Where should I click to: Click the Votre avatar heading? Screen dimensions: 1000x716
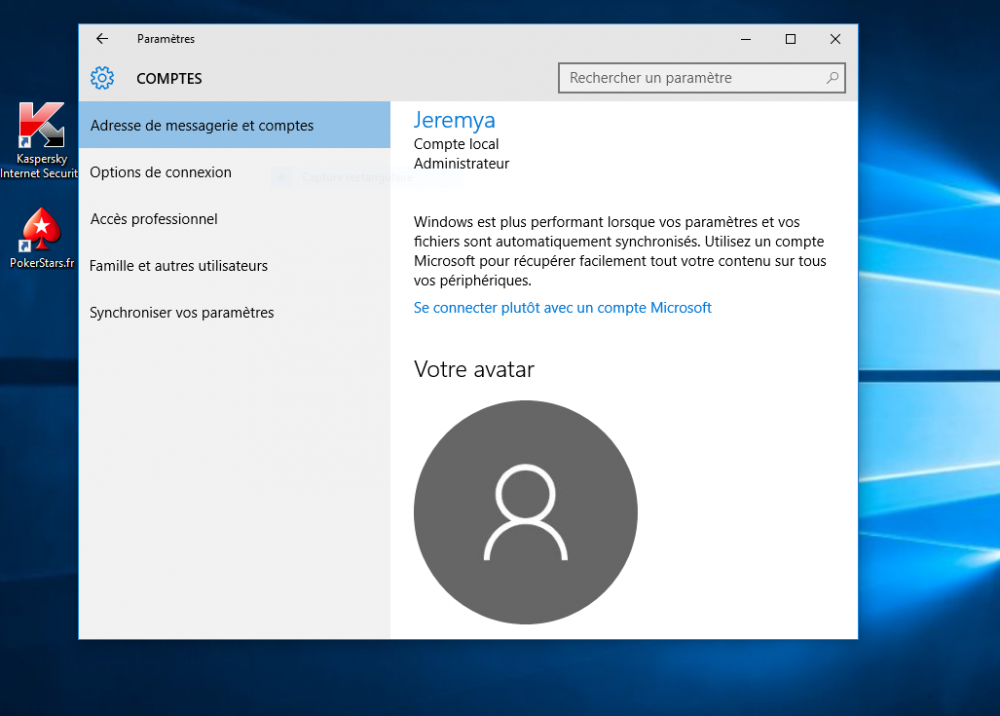pyautogui.click(x=474, y=370)
